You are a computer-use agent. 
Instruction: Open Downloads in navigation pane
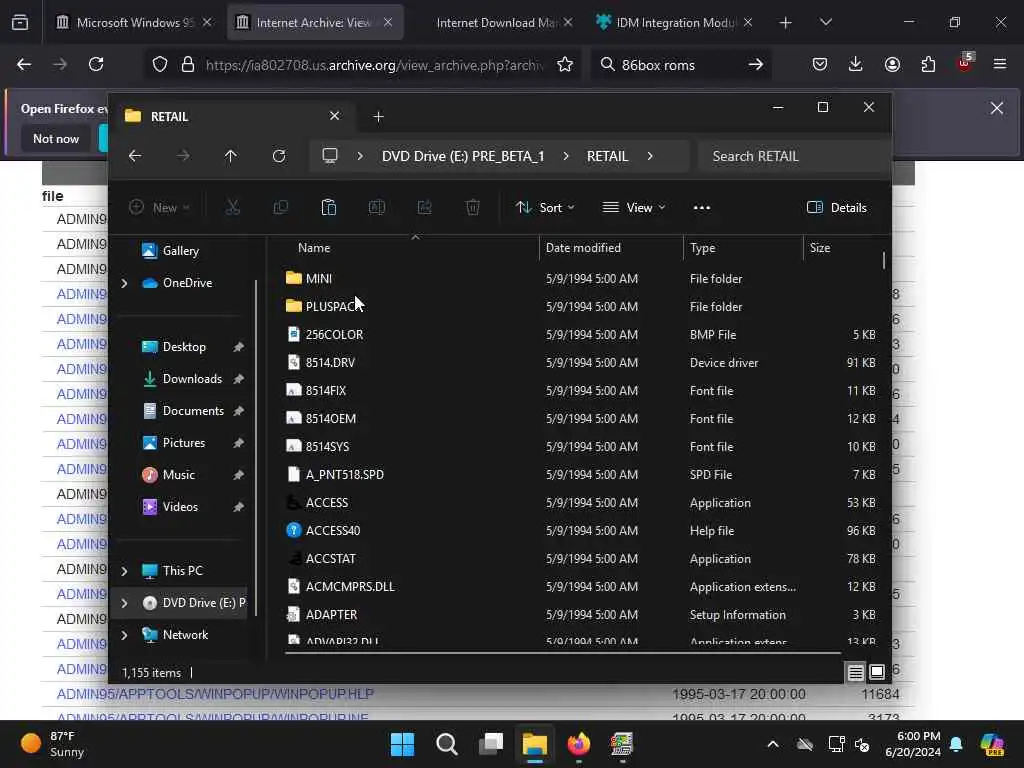(192, 379)
